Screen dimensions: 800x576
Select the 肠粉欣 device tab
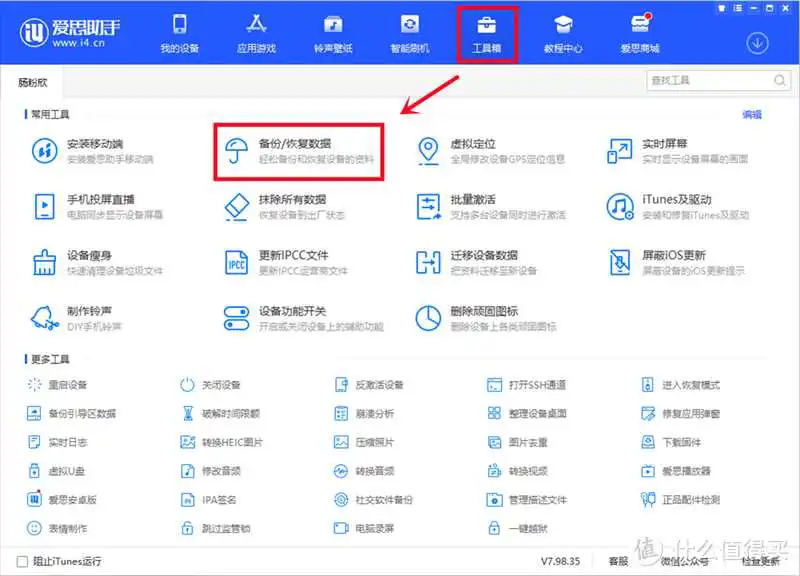tap(33, 82)
